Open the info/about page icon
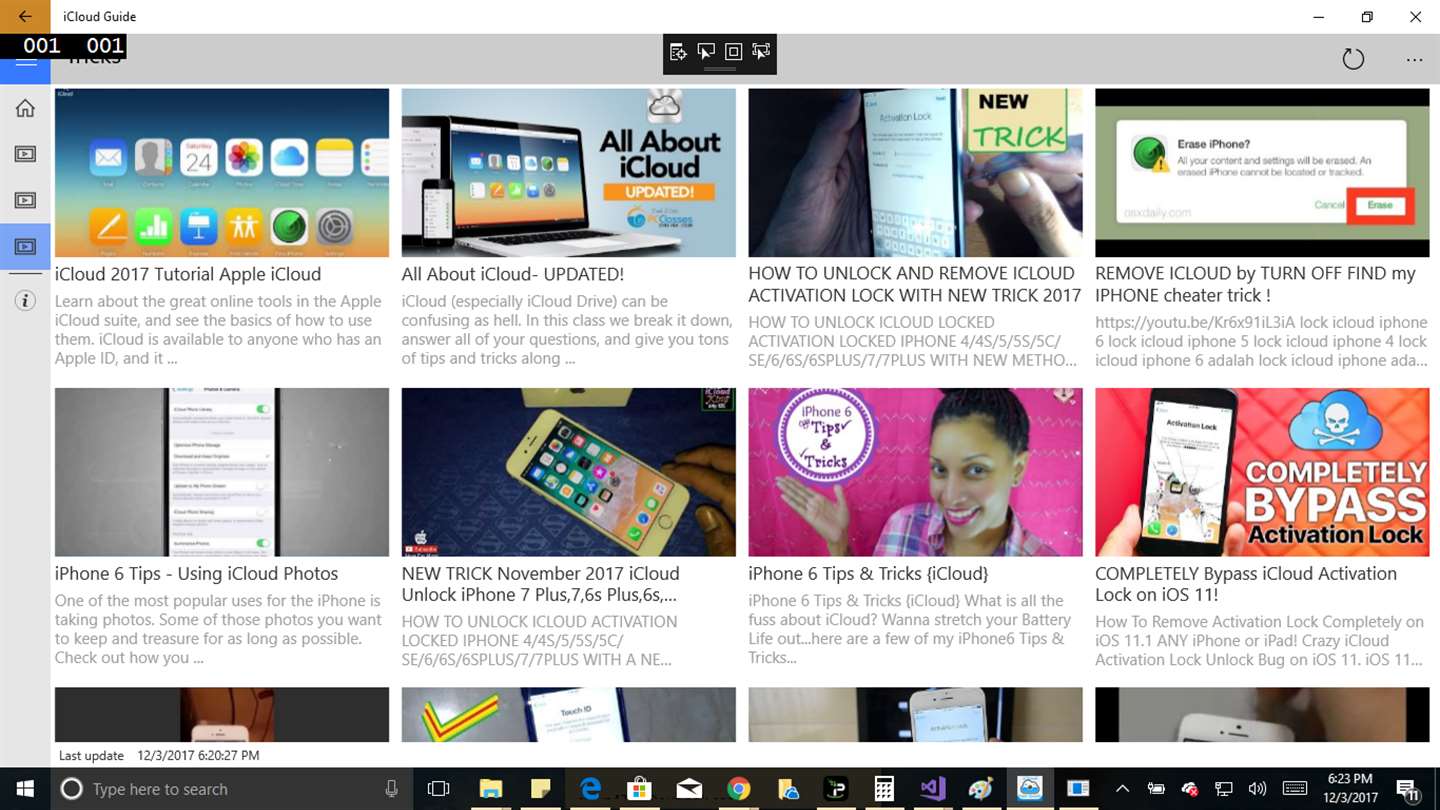Viewport: 1440px width, 810px height. (x=25, y=301)
